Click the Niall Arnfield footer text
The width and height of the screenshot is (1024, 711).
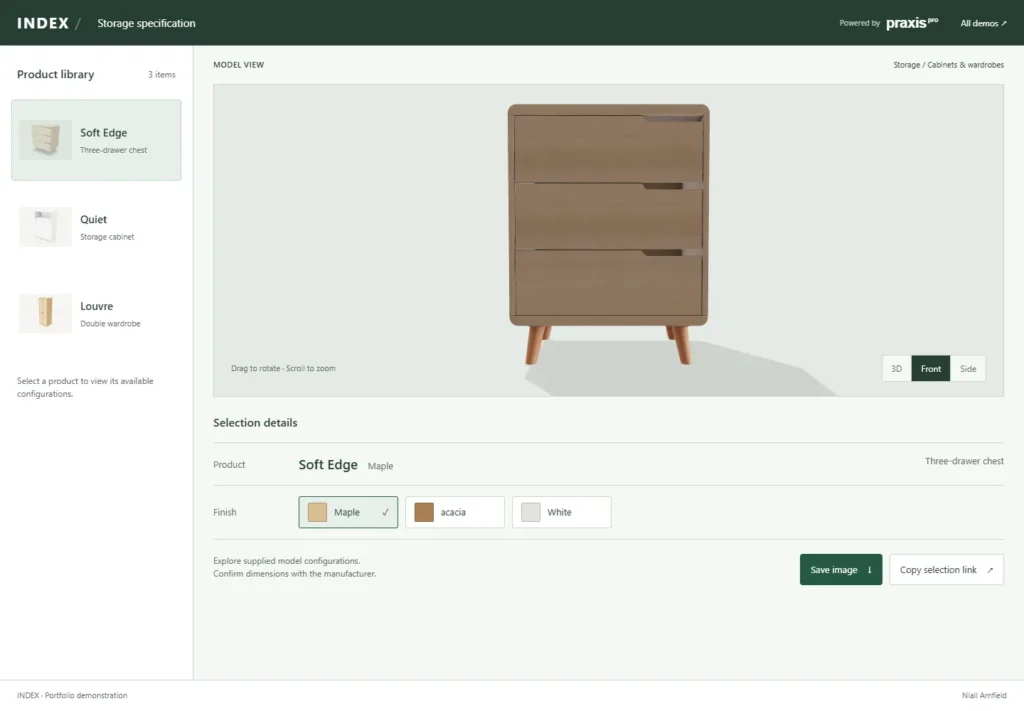984,695
